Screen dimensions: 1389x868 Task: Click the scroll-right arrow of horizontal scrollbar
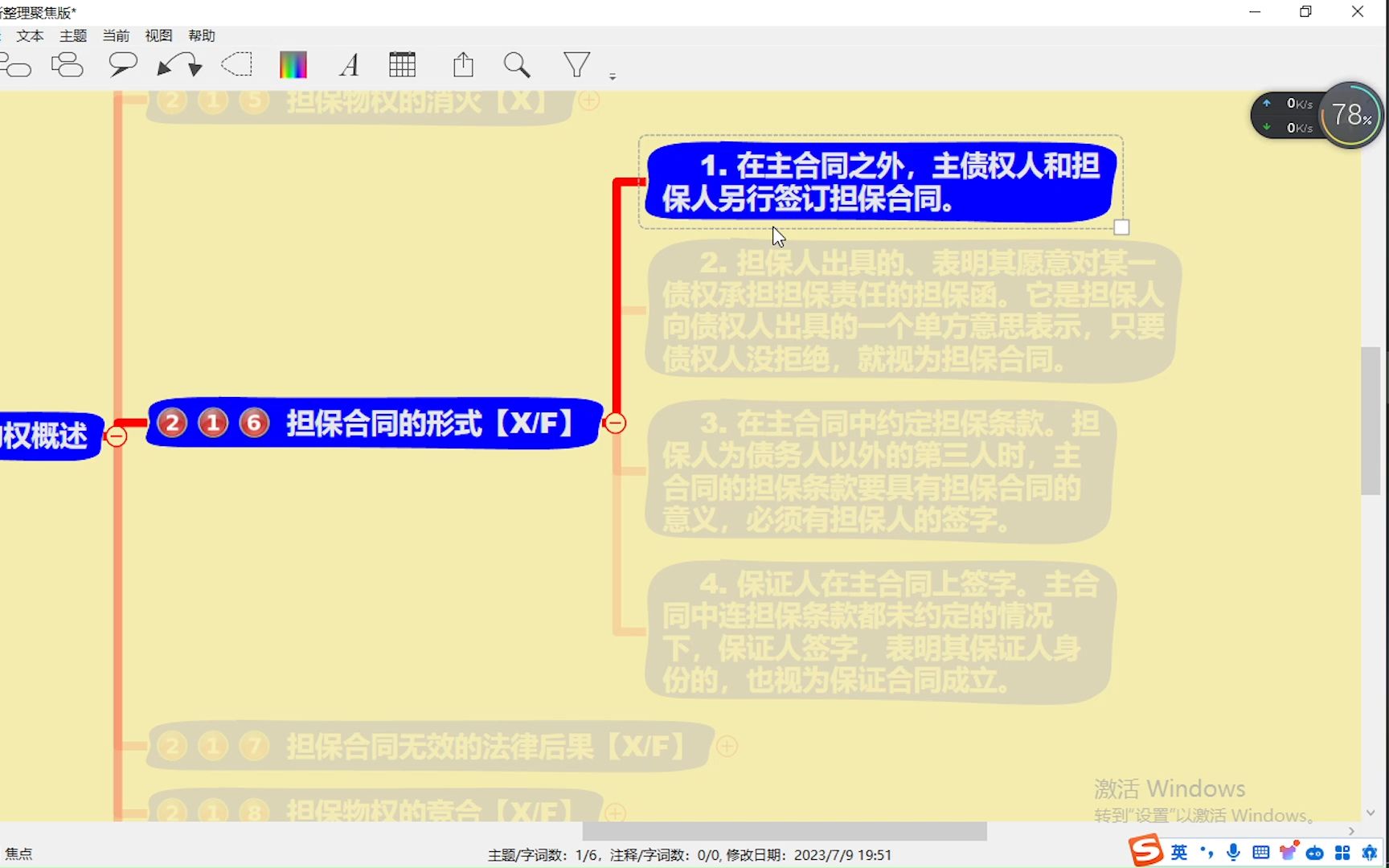[1351, 831]
